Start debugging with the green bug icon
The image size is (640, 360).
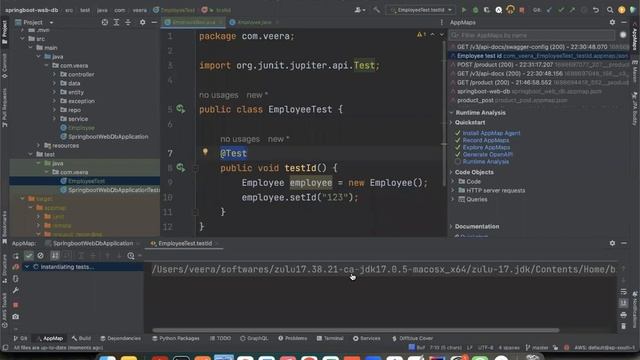(475, 10)
